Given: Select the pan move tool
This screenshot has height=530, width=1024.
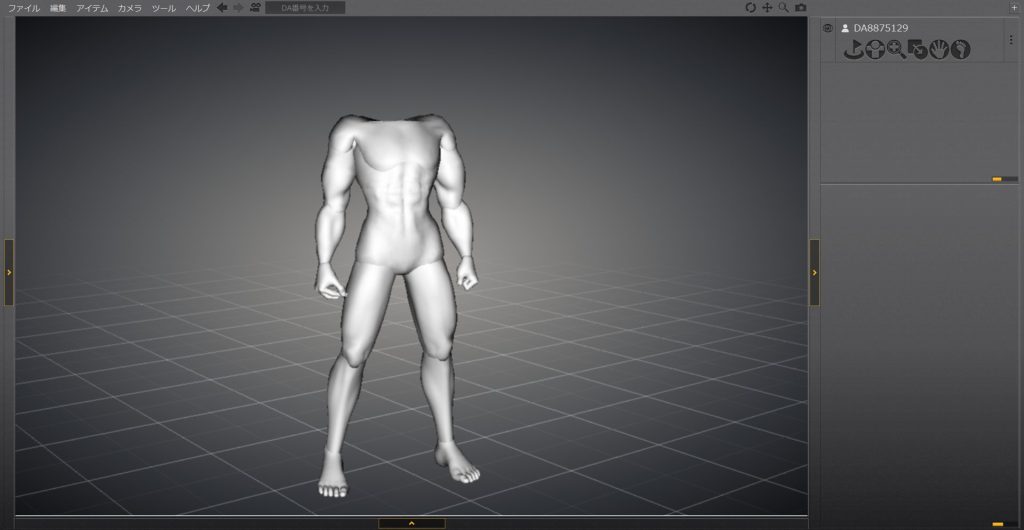Looking at the screenshot, I should point(768,7).
